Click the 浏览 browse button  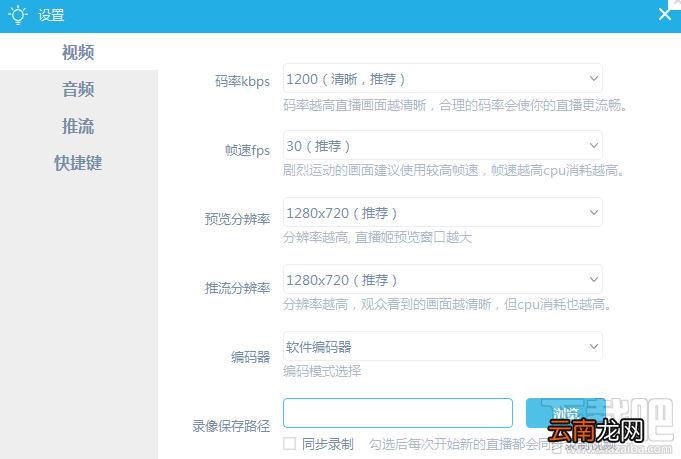point(565,413)
